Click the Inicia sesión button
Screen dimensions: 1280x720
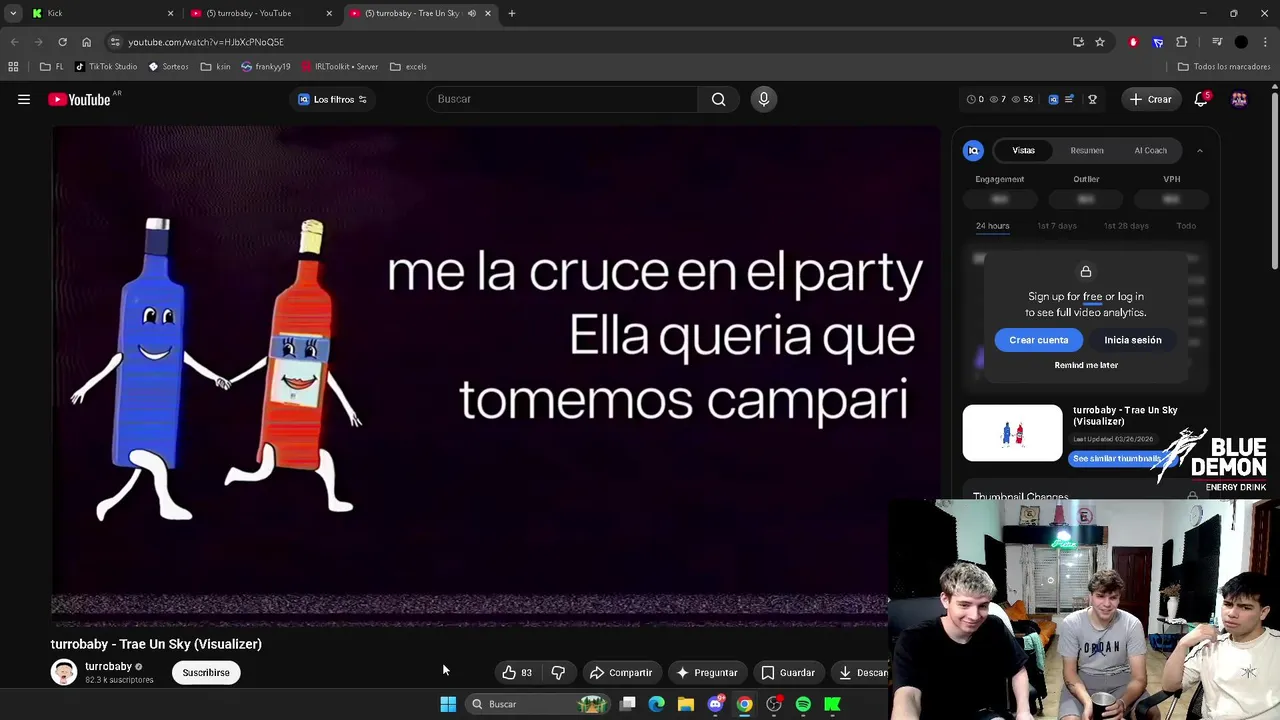[1133, 340]
